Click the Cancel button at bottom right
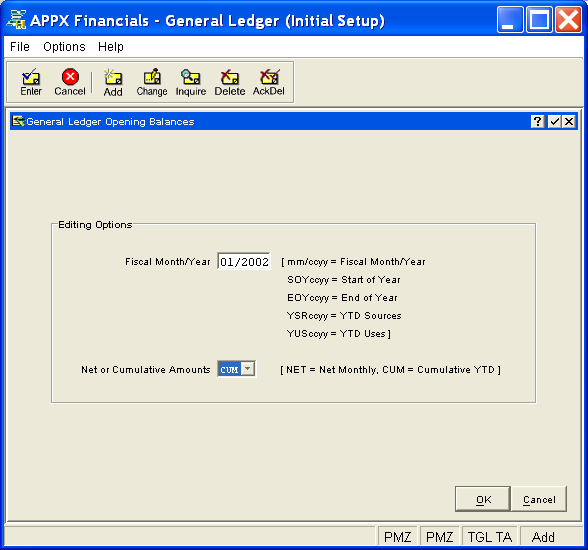The height and width of the screenshot is (550, 588). pyautogui.click(x=539, y=499)
